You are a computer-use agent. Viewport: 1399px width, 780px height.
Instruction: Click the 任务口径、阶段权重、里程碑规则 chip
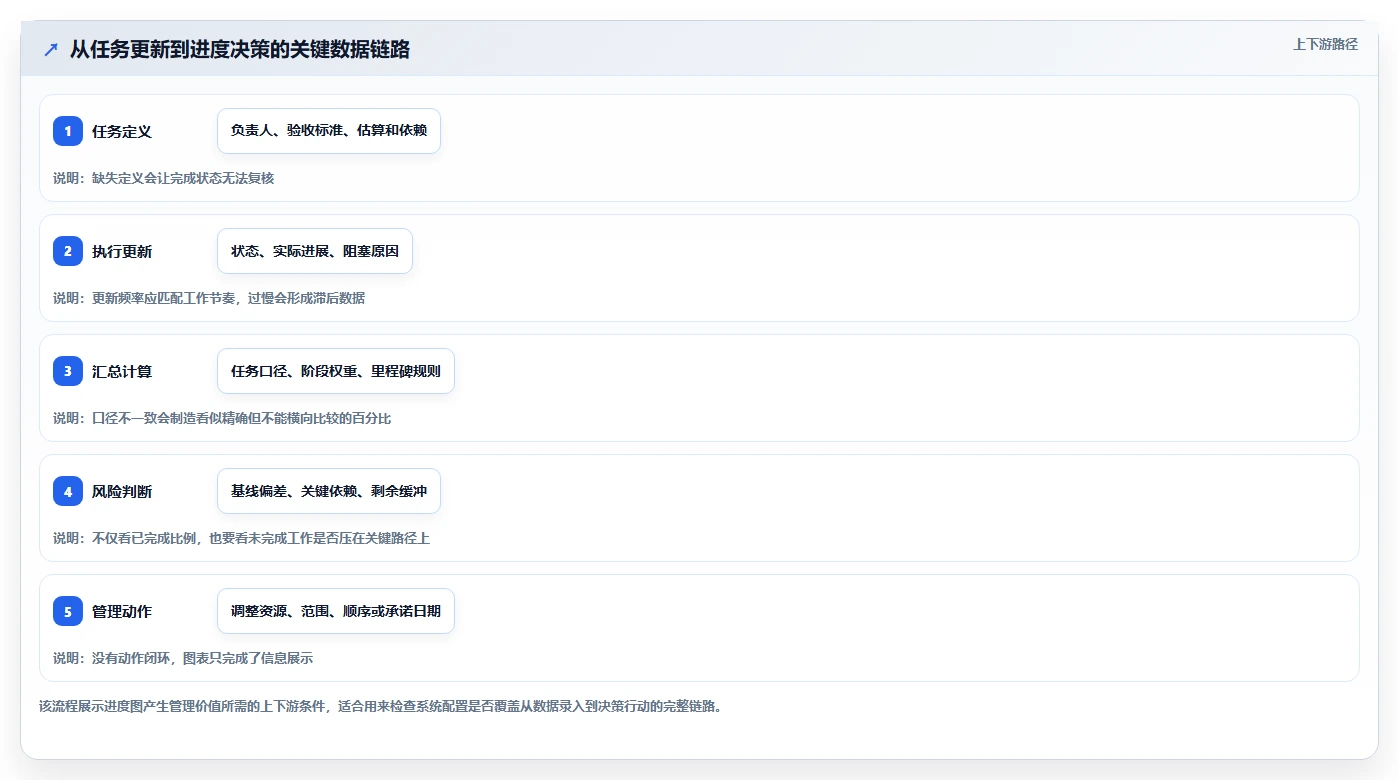click(x=336, y=371)
